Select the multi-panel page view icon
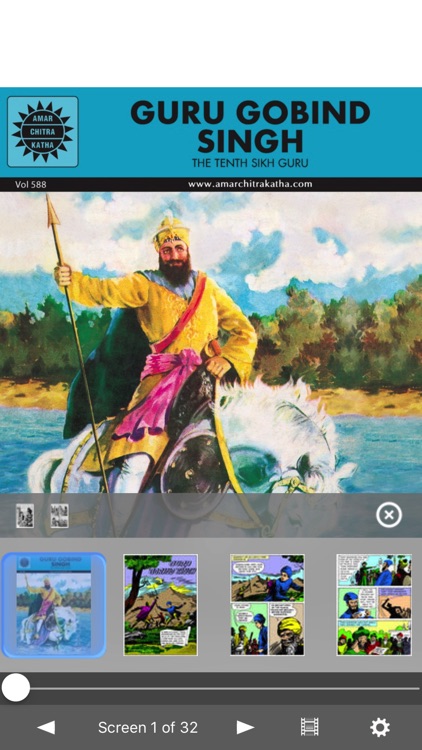 coord(60,516)
